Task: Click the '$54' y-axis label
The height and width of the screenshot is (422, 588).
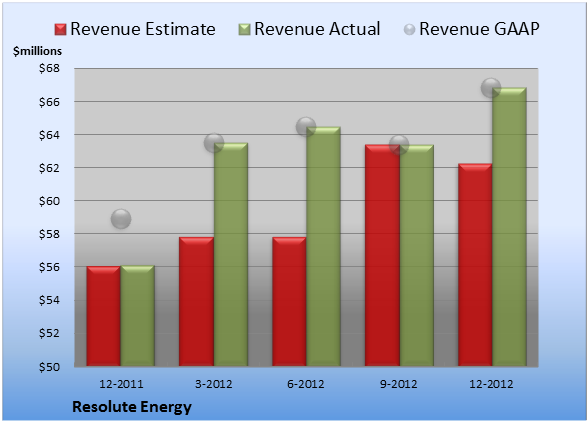Action: click(x=49, y=300)
